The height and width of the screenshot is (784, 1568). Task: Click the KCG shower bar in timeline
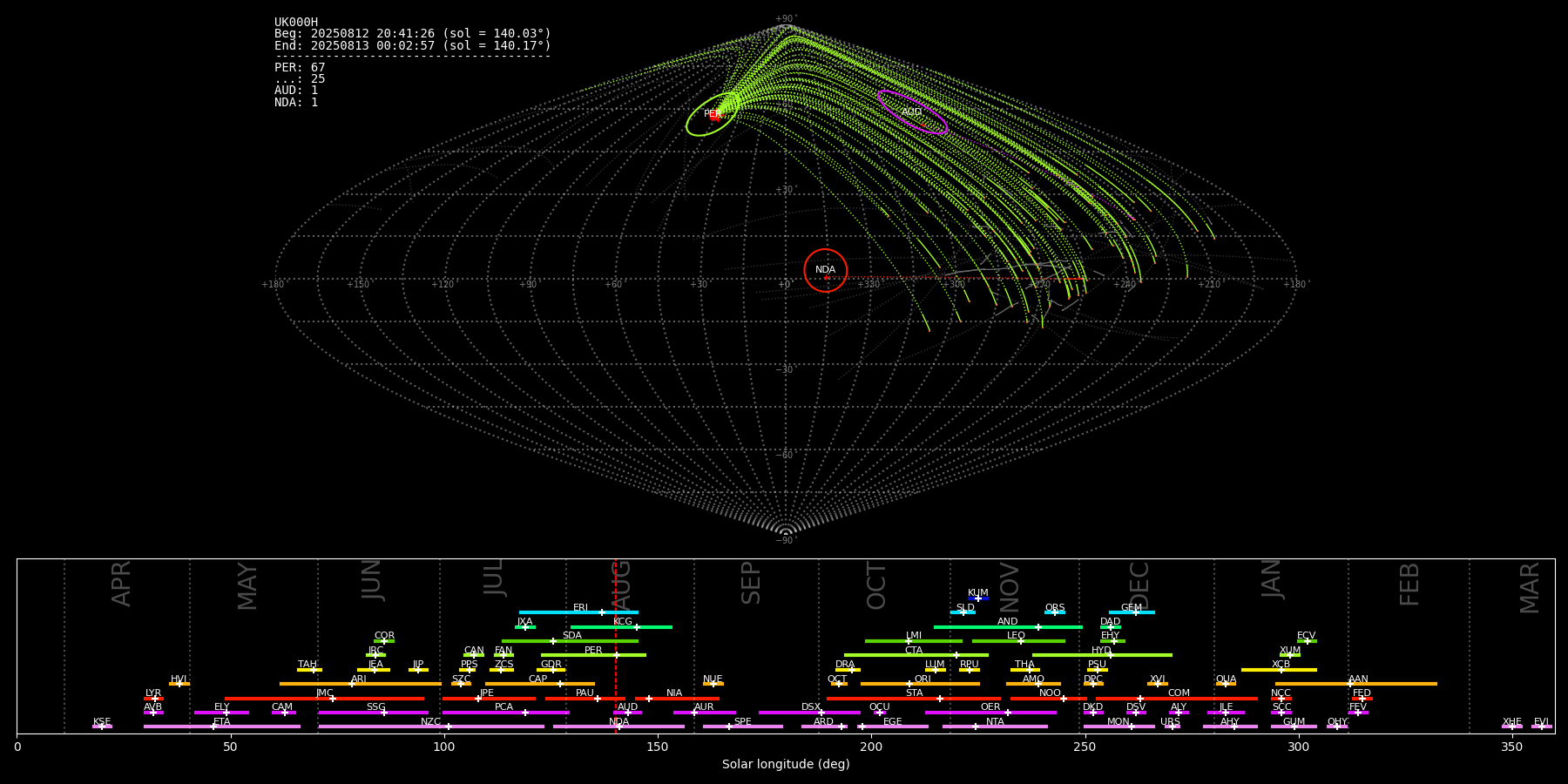click(621, 626)
